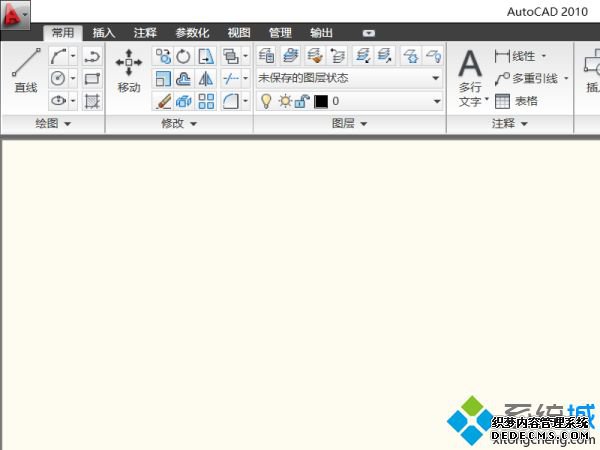The width and height of the screenshot is (600, 450).
Task: Open the Trim tool dropdown arrow
Action: pos(246,79)
